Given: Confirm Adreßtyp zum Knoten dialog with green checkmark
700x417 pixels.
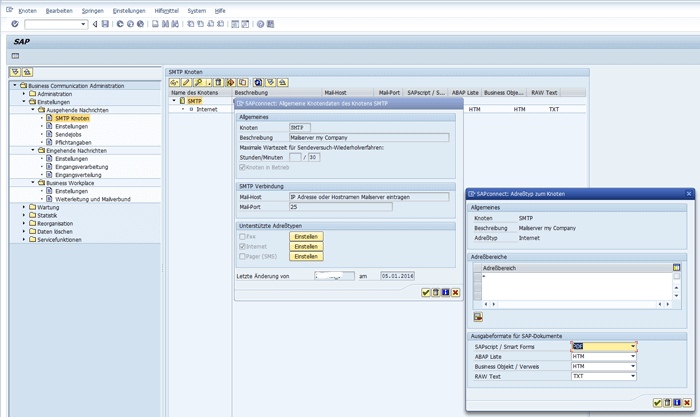Looking at the screenshot, I should click(x=657, y=403).
